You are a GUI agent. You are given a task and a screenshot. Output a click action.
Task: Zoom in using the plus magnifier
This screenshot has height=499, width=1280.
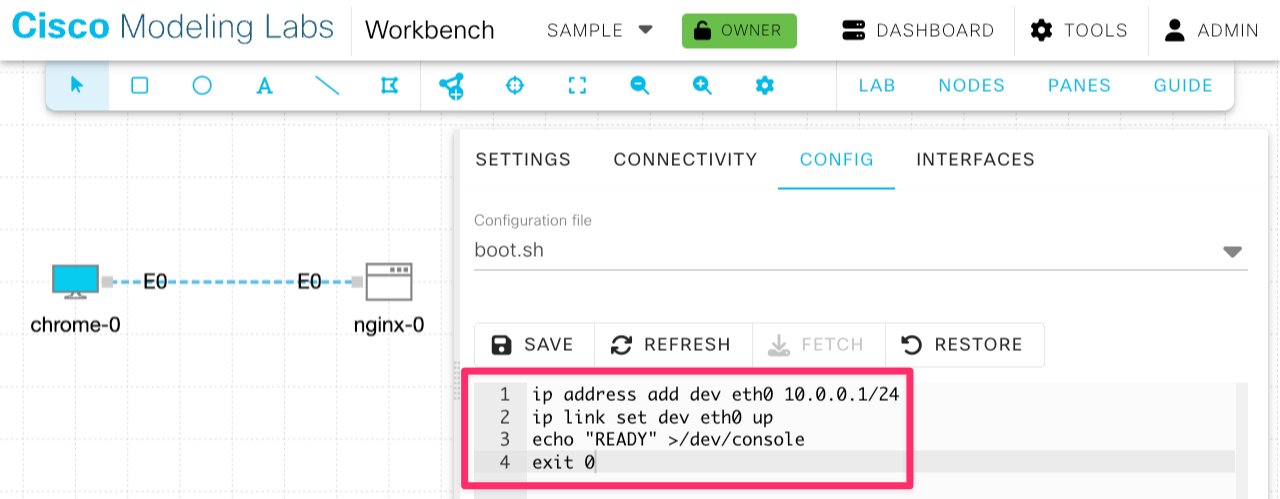coord(702,86)
